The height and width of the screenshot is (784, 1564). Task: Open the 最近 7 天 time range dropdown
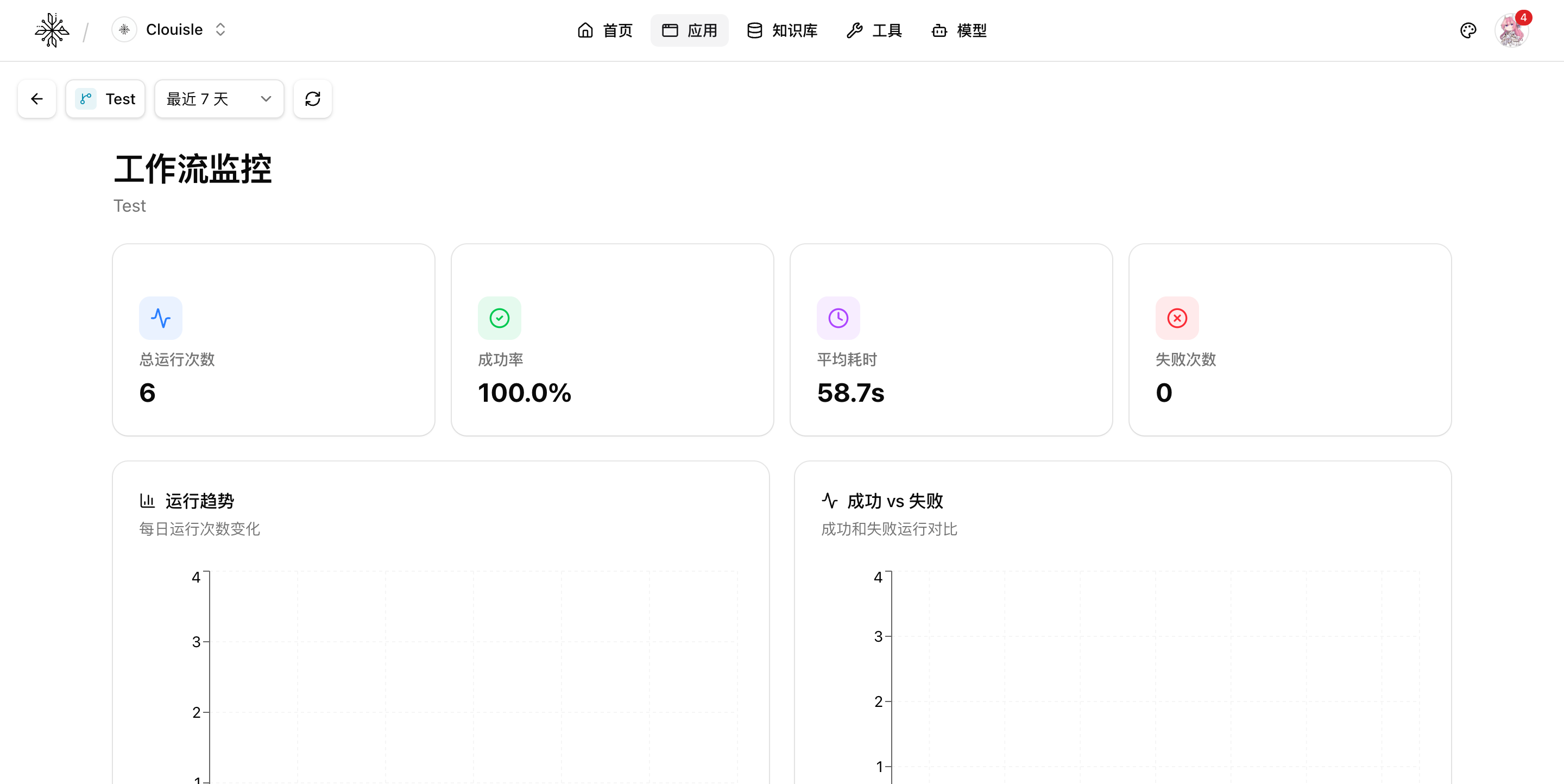click(x=218, y=99)
